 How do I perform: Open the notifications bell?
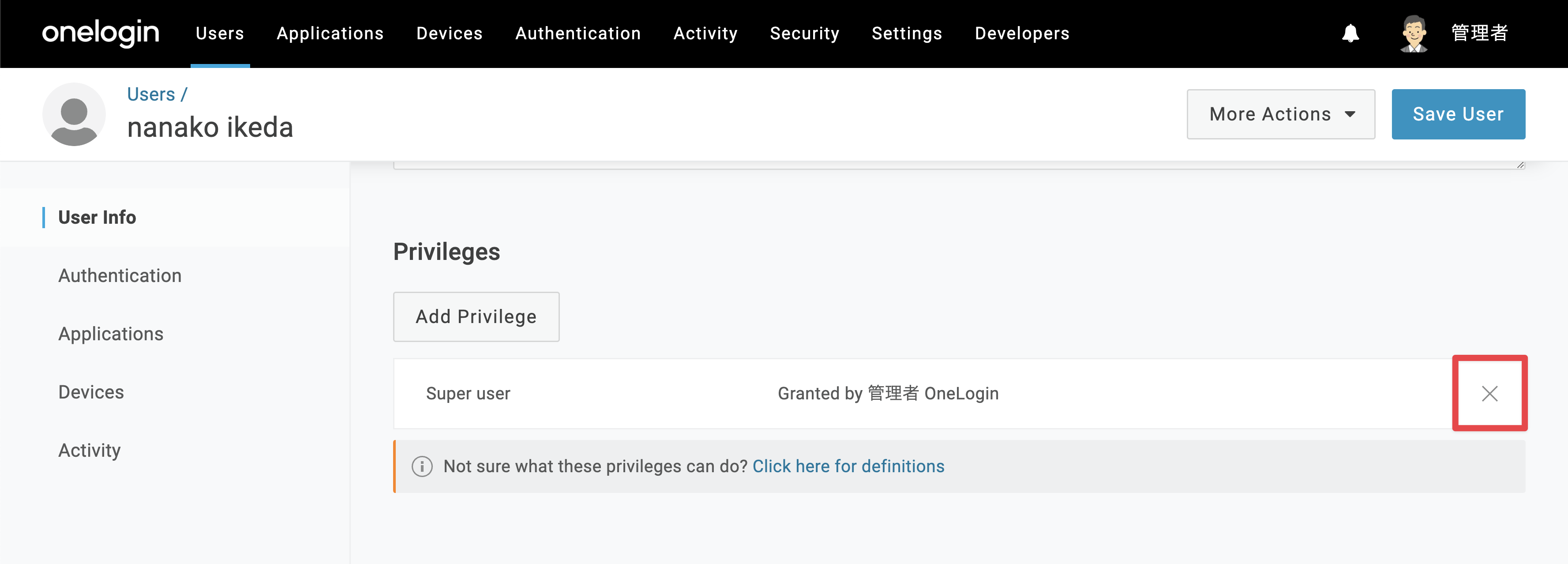click(x=1350, y=33)
